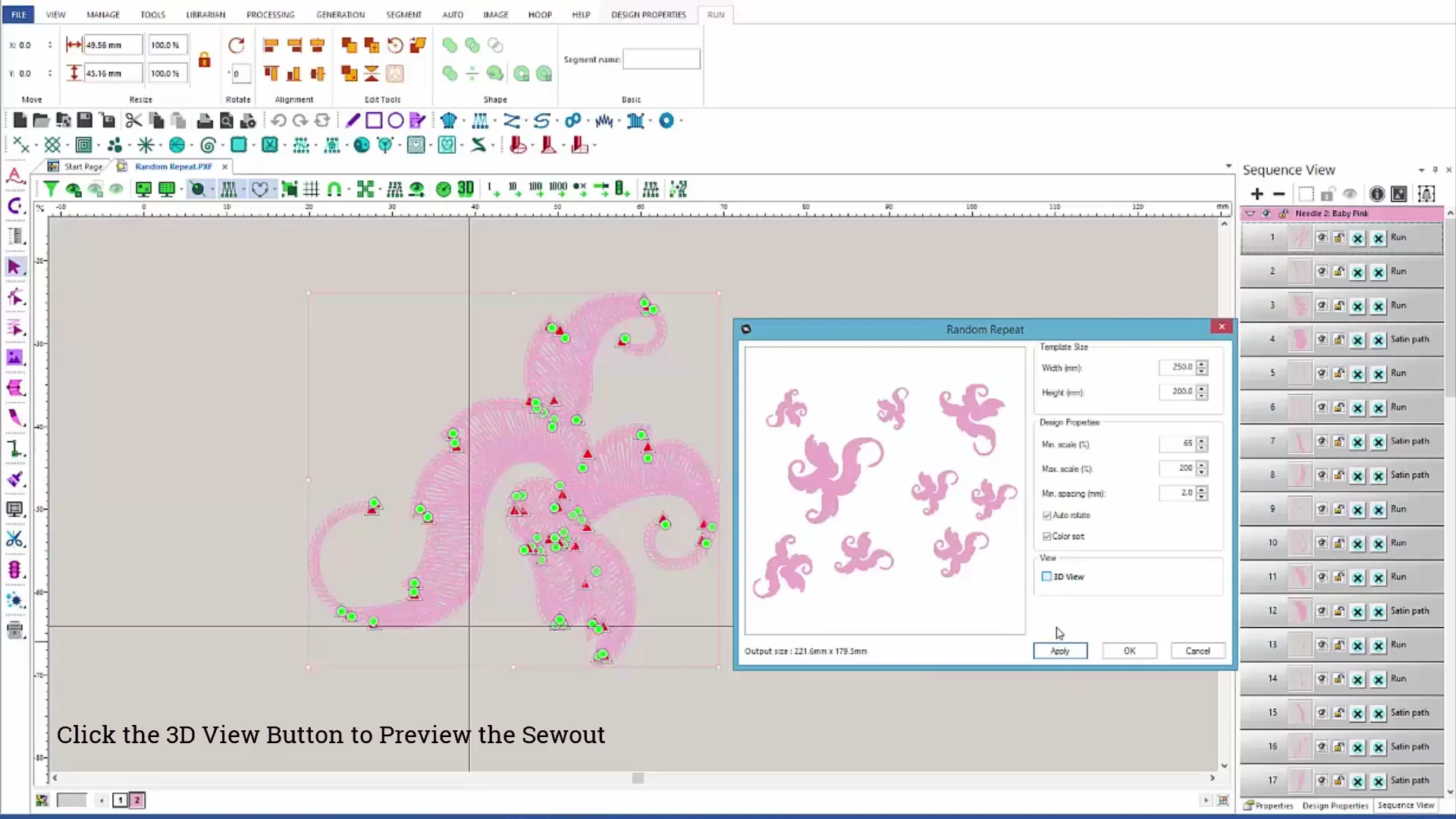This screenshot has height=819, width=1456.
Task: Click the Spiral fill tool icon
Action: pos(207,145)
